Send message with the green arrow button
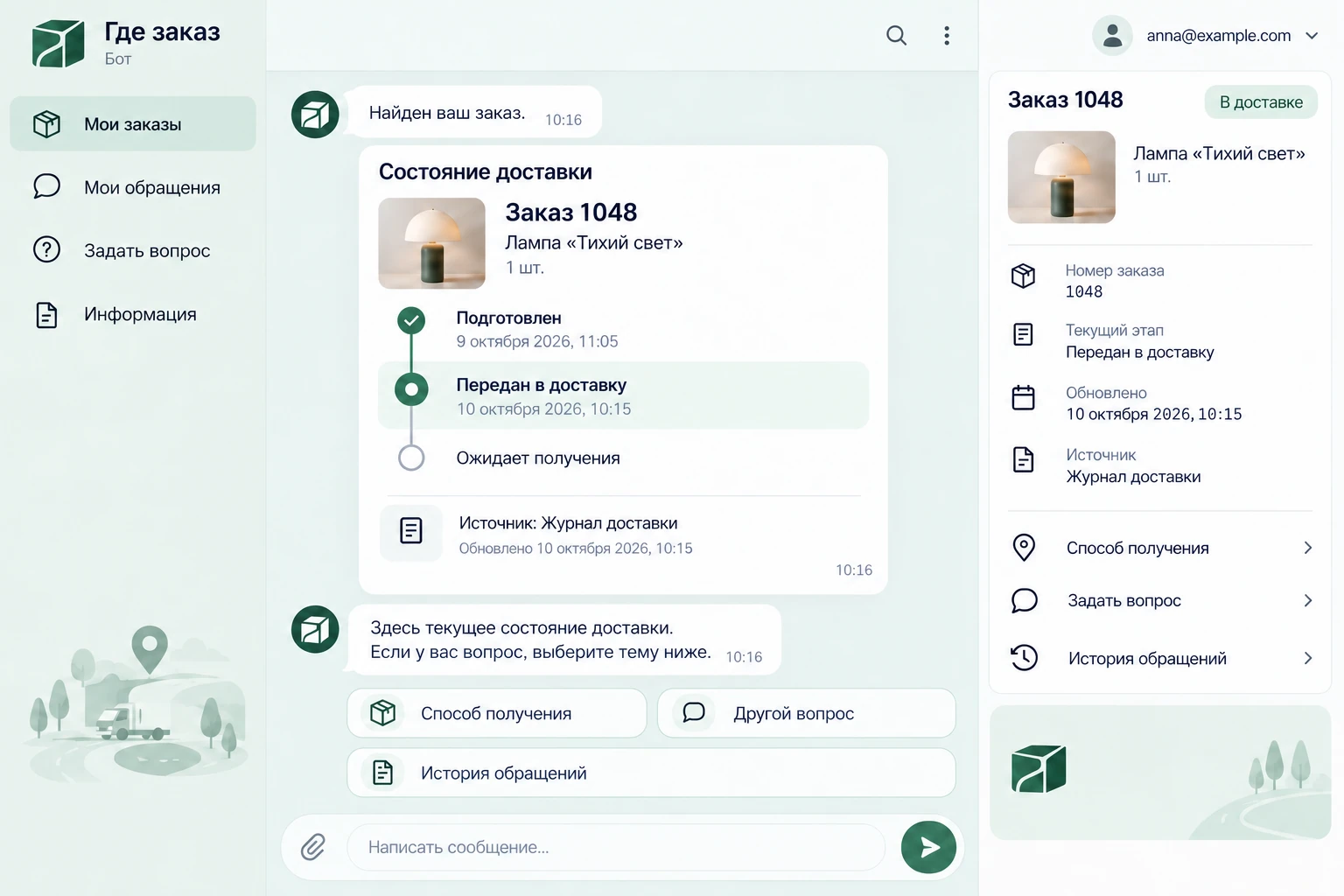1344x896 pixels. 928,847
